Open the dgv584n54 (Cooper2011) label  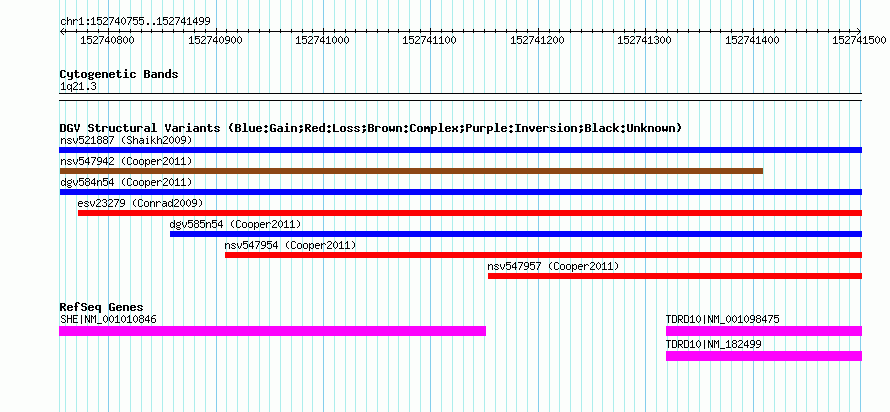click(126, 182)
